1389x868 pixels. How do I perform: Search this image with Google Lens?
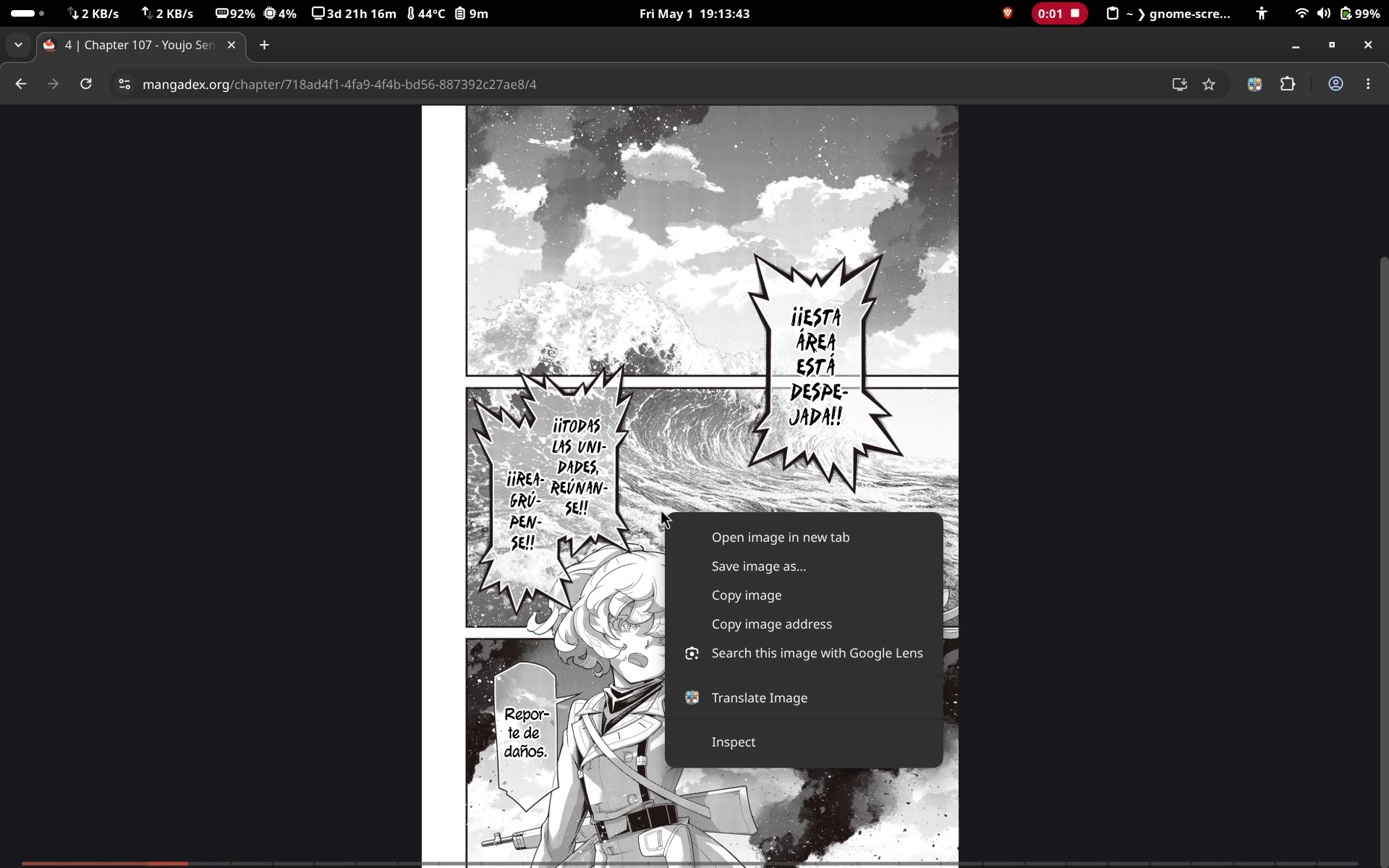pyautogui.click(x=804, y=653)
